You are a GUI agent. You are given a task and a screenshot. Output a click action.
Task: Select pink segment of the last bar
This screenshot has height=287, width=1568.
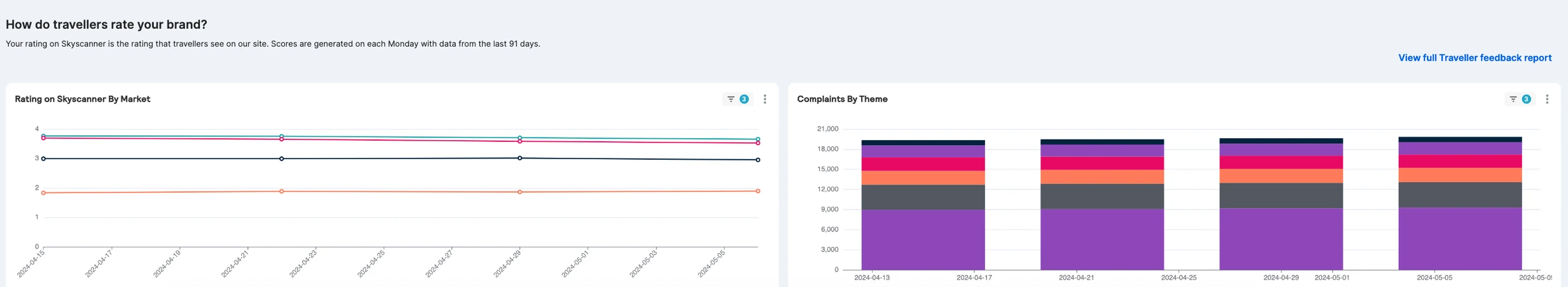[1460, 161]
